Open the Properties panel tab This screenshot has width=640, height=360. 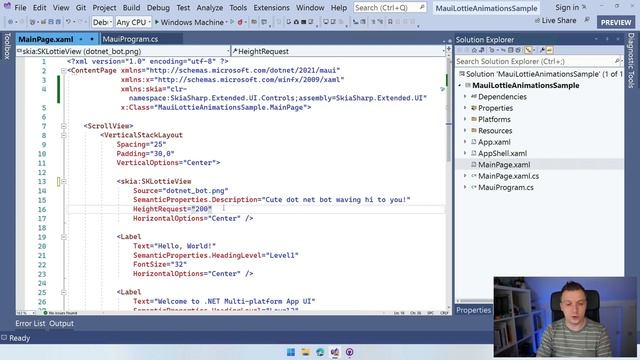[473, 310]
